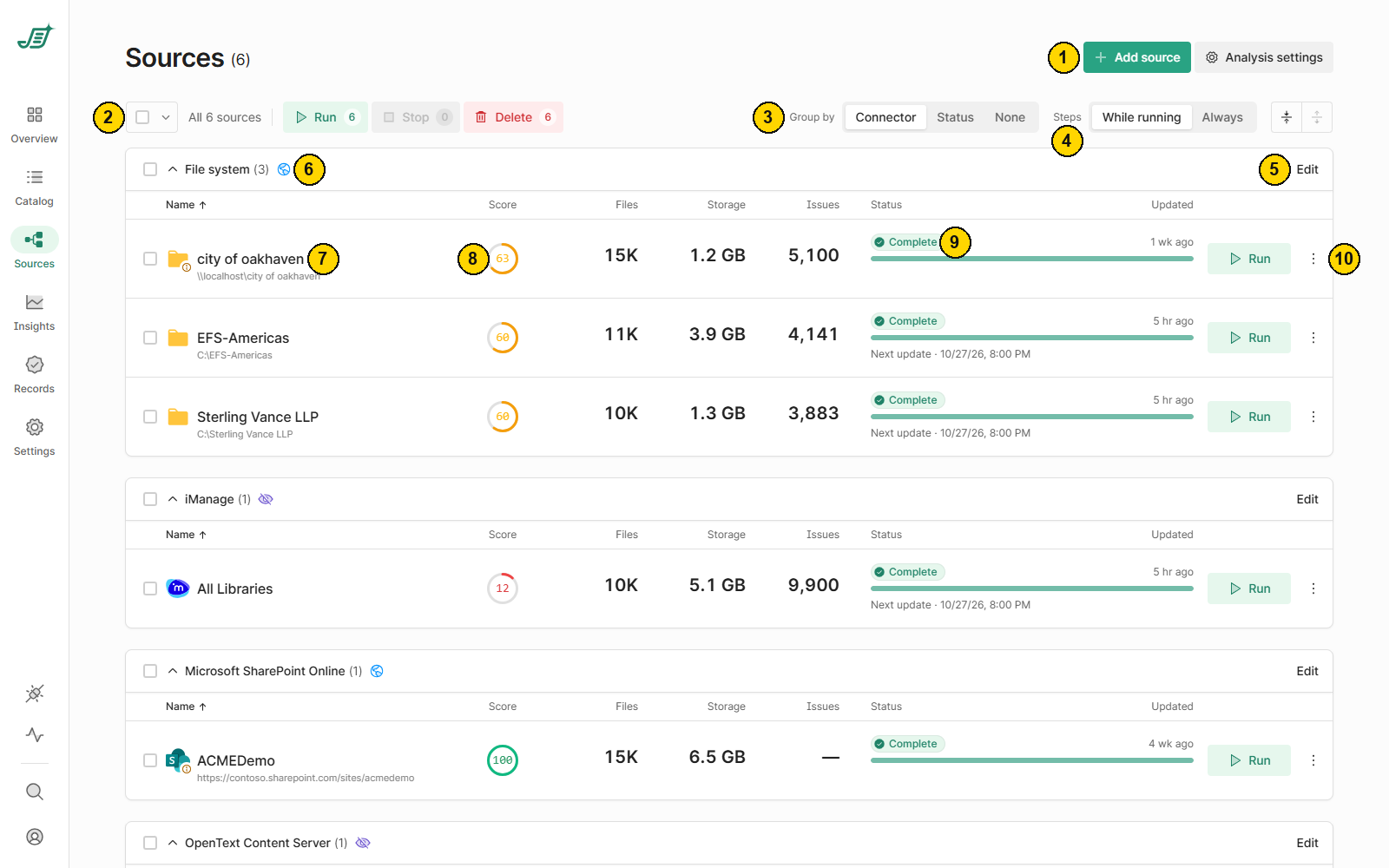1389x868 pixels.
Task: Set Steps display to Always
Action: point(1222,117)
